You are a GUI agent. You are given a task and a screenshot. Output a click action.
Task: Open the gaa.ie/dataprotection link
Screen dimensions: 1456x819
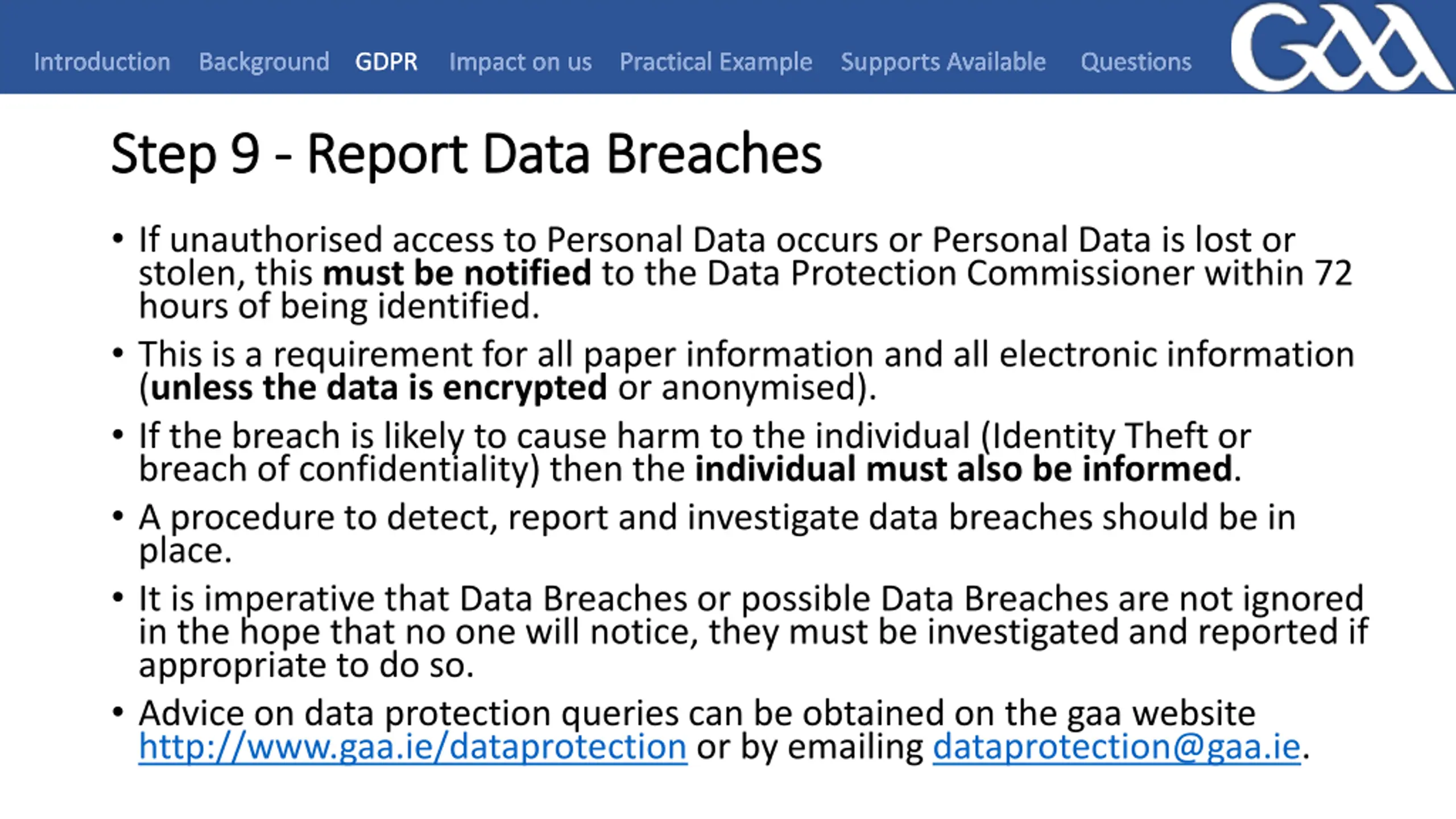click(x=413, y=747)
